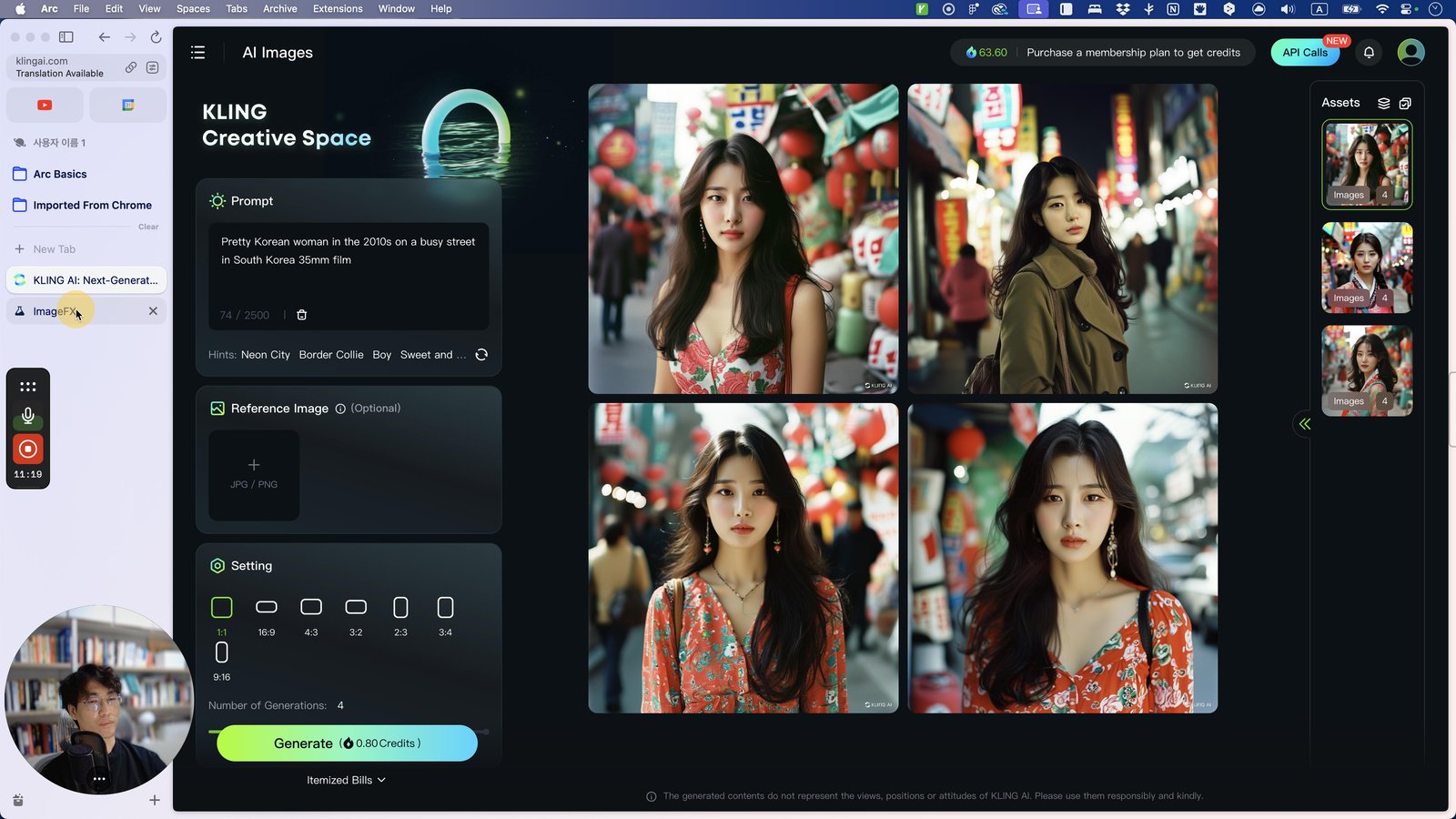The height and width of the screenshot is (819, 1456).
Task: Select the 16:9 aspect ratio
Action: (267, 616)
